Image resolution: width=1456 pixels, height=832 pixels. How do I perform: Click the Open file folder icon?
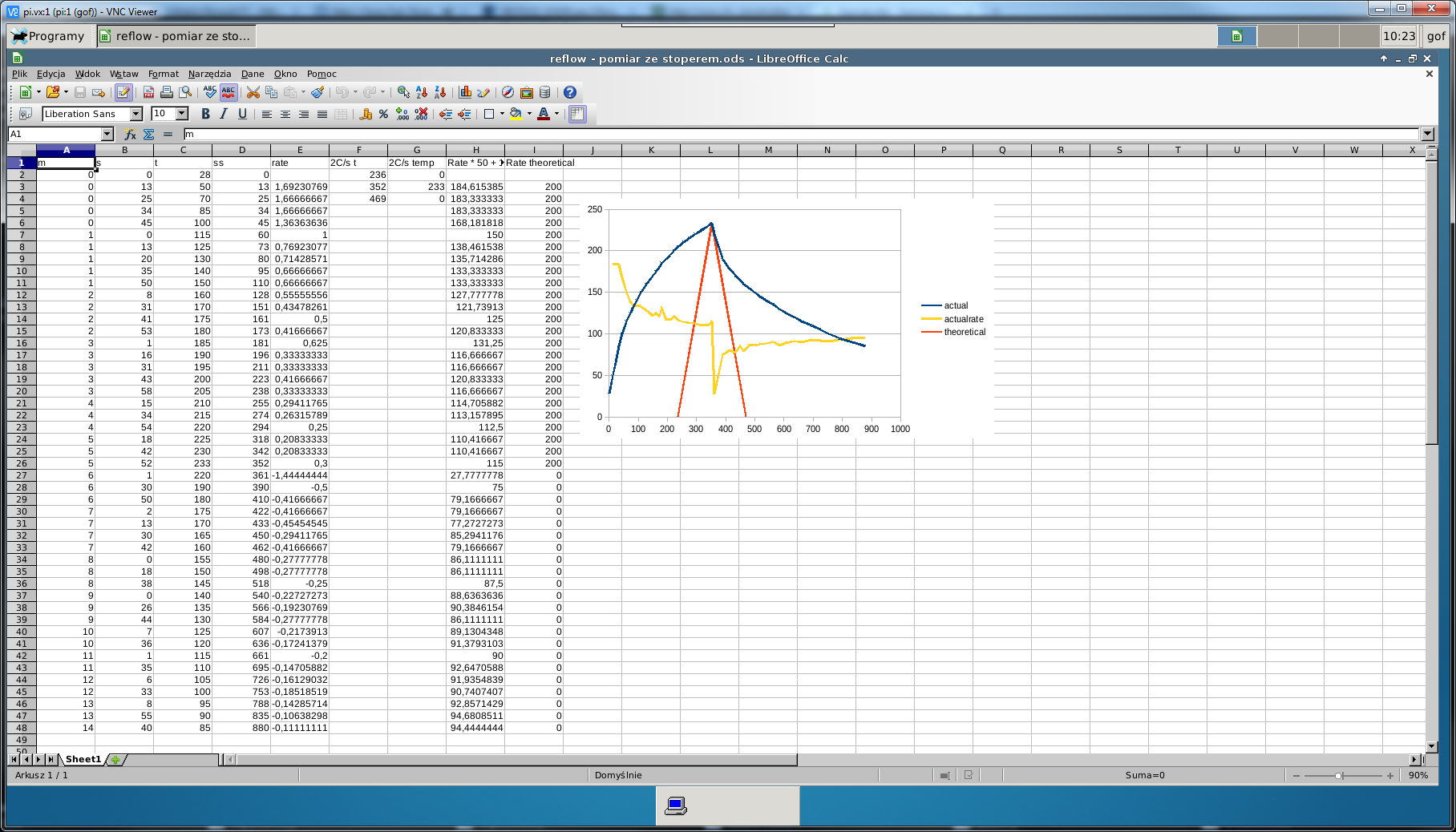click(x=53, y=92)
